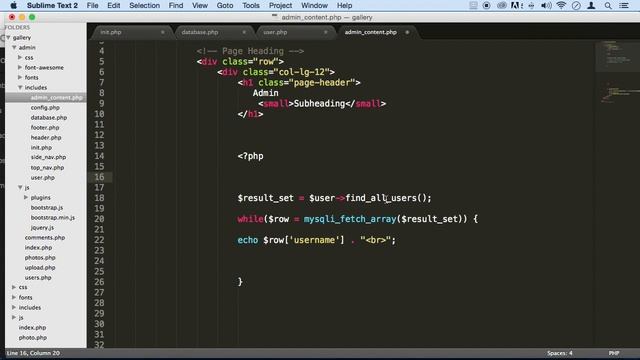
Task: Click line number 20 in the gutter
Action: pyautogui.click(x=99, y=219)
